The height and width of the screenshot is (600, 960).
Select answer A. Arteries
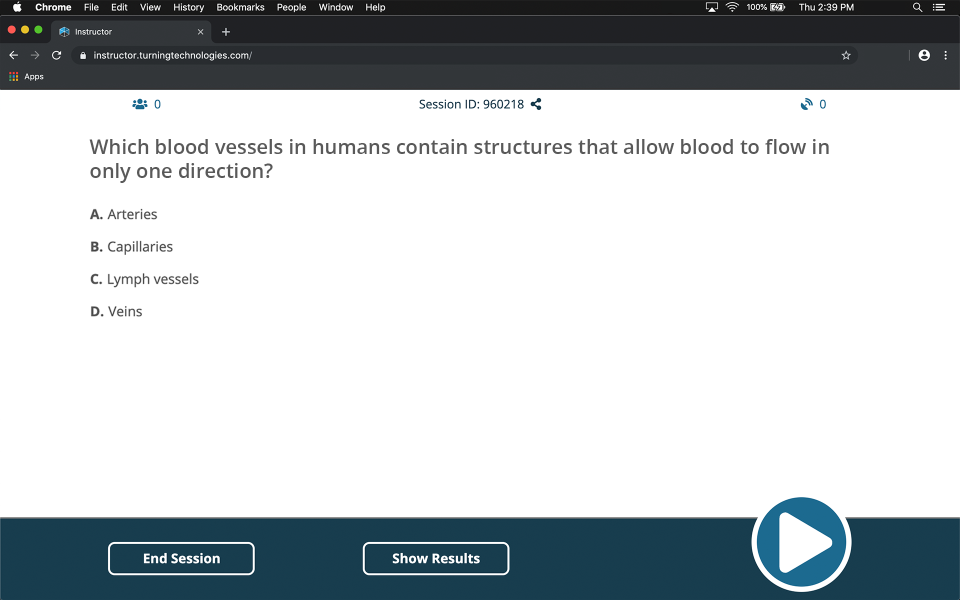pos(124,214)
